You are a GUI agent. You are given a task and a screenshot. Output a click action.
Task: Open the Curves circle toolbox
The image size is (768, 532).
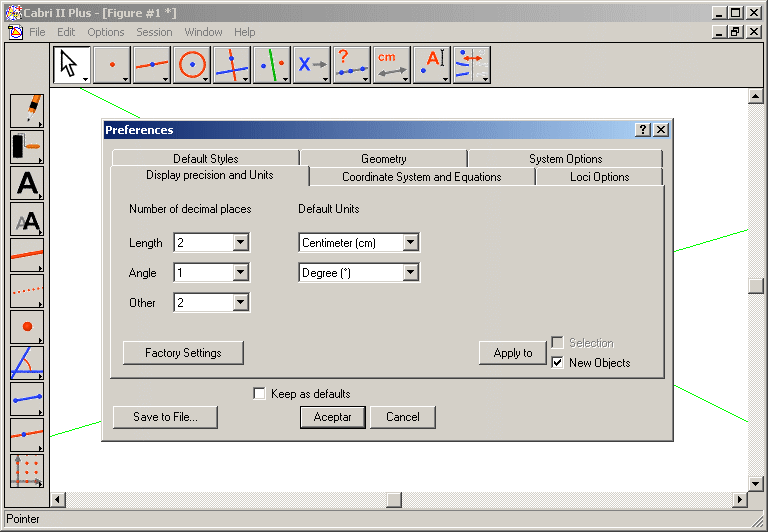coord(192,65)
